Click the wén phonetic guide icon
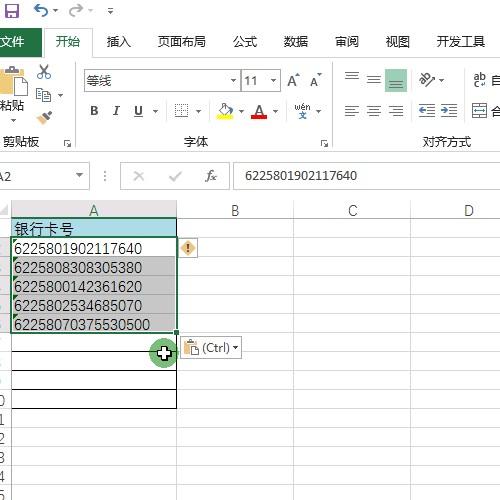This screenshot has height=500, width=500. point(302,111)
